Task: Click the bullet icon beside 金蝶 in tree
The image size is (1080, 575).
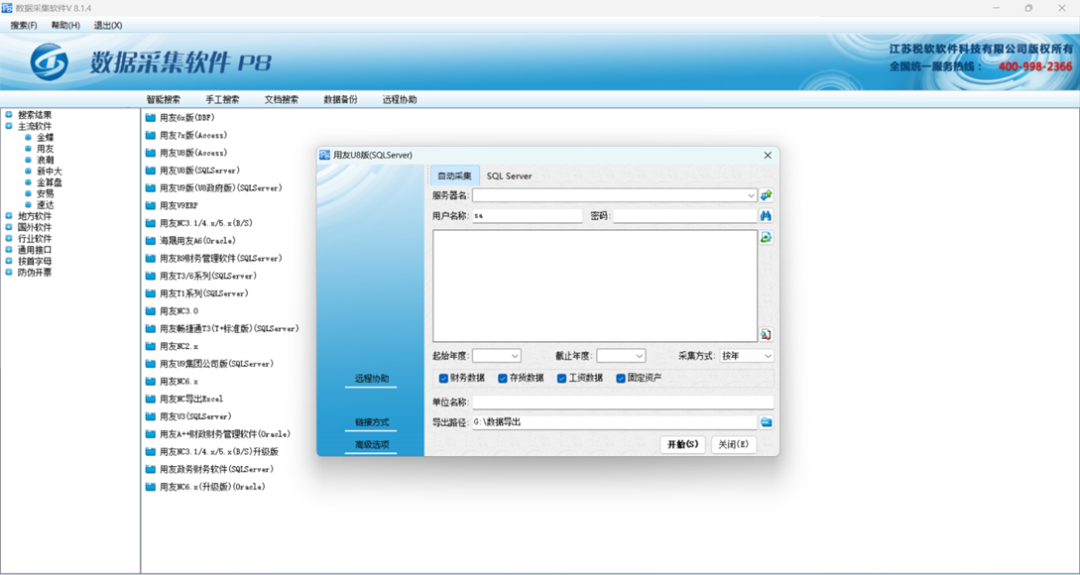Action: click(x=28, y=137)
